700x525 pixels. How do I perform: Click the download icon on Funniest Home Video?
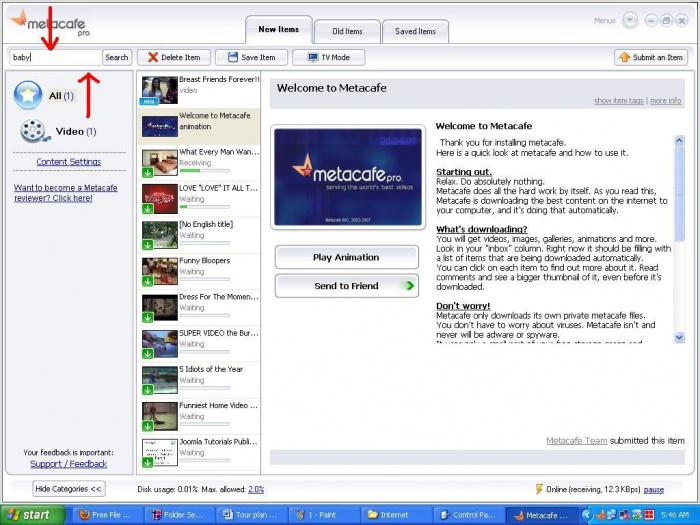147,426
